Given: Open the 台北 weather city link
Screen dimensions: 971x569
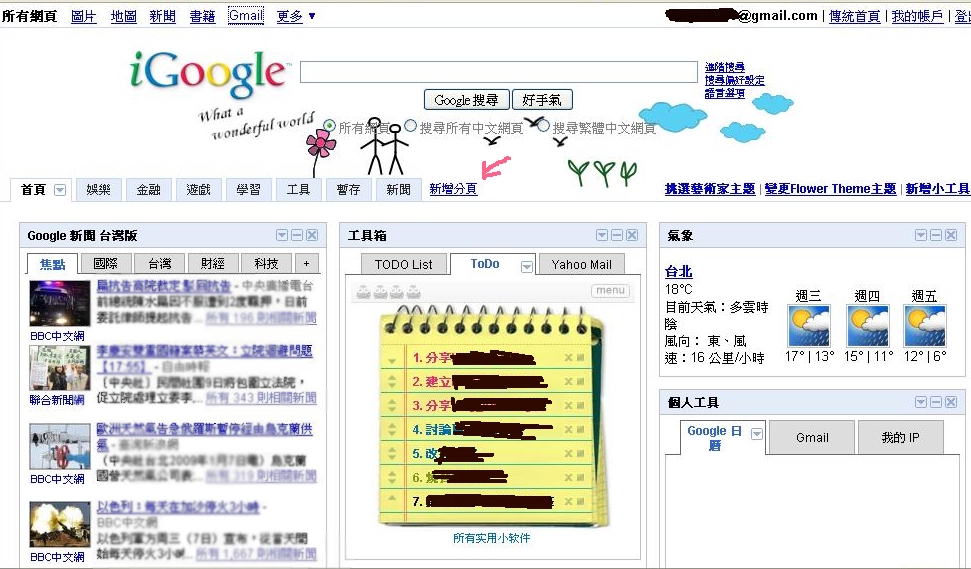Looking at the screenshot, I should (x=678, y=271).
